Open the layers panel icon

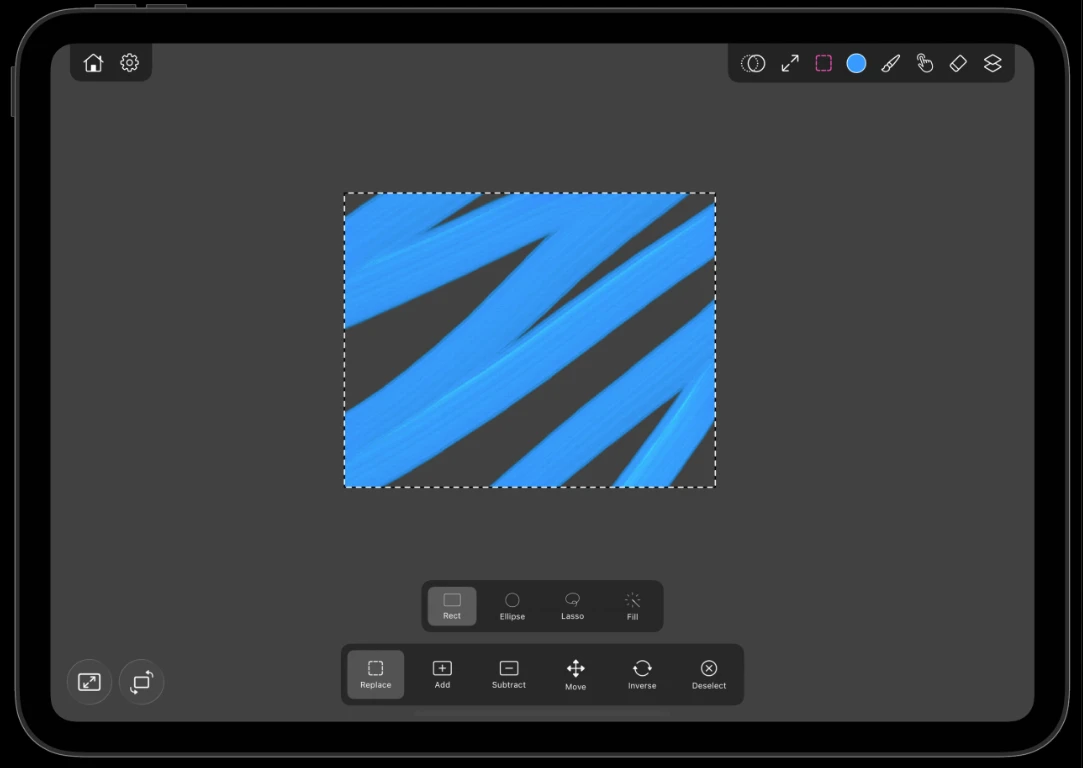(993, 64)
